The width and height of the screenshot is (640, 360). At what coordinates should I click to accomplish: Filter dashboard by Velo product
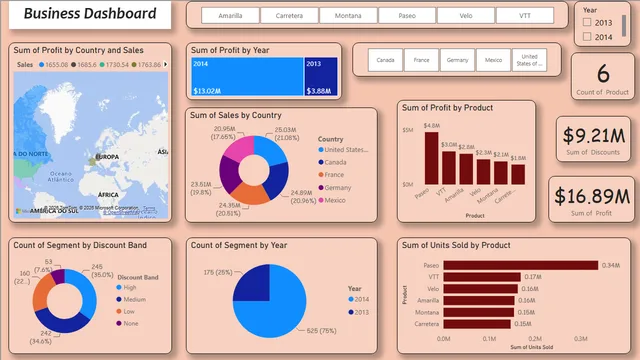[x=466, y=16]
